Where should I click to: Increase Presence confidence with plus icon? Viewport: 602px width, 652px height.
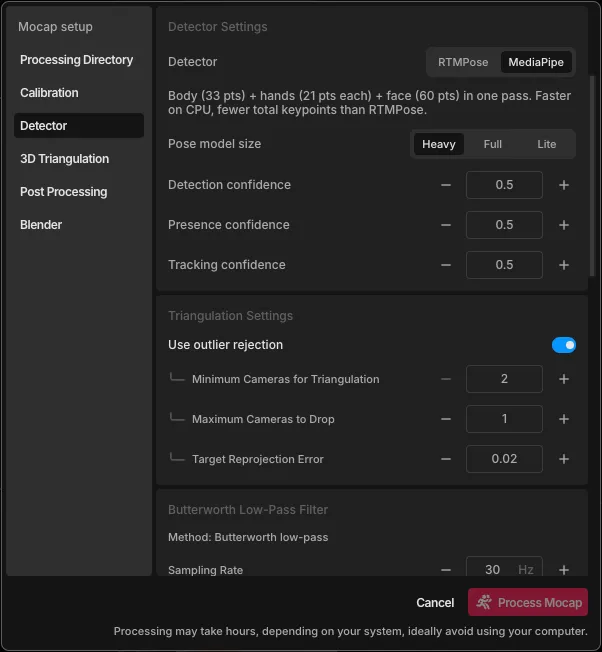[x=564, y=225]
